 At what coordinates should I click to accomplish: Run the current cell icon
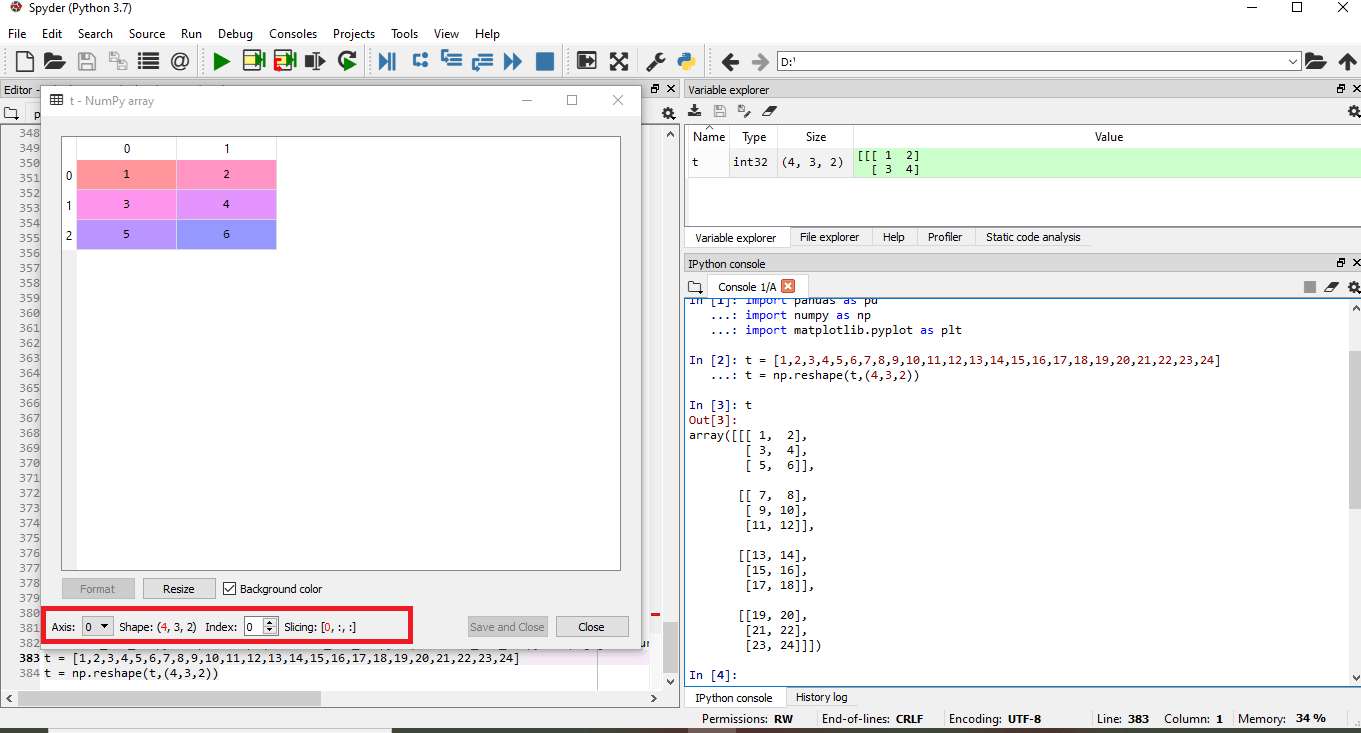(x=253, y=62)
